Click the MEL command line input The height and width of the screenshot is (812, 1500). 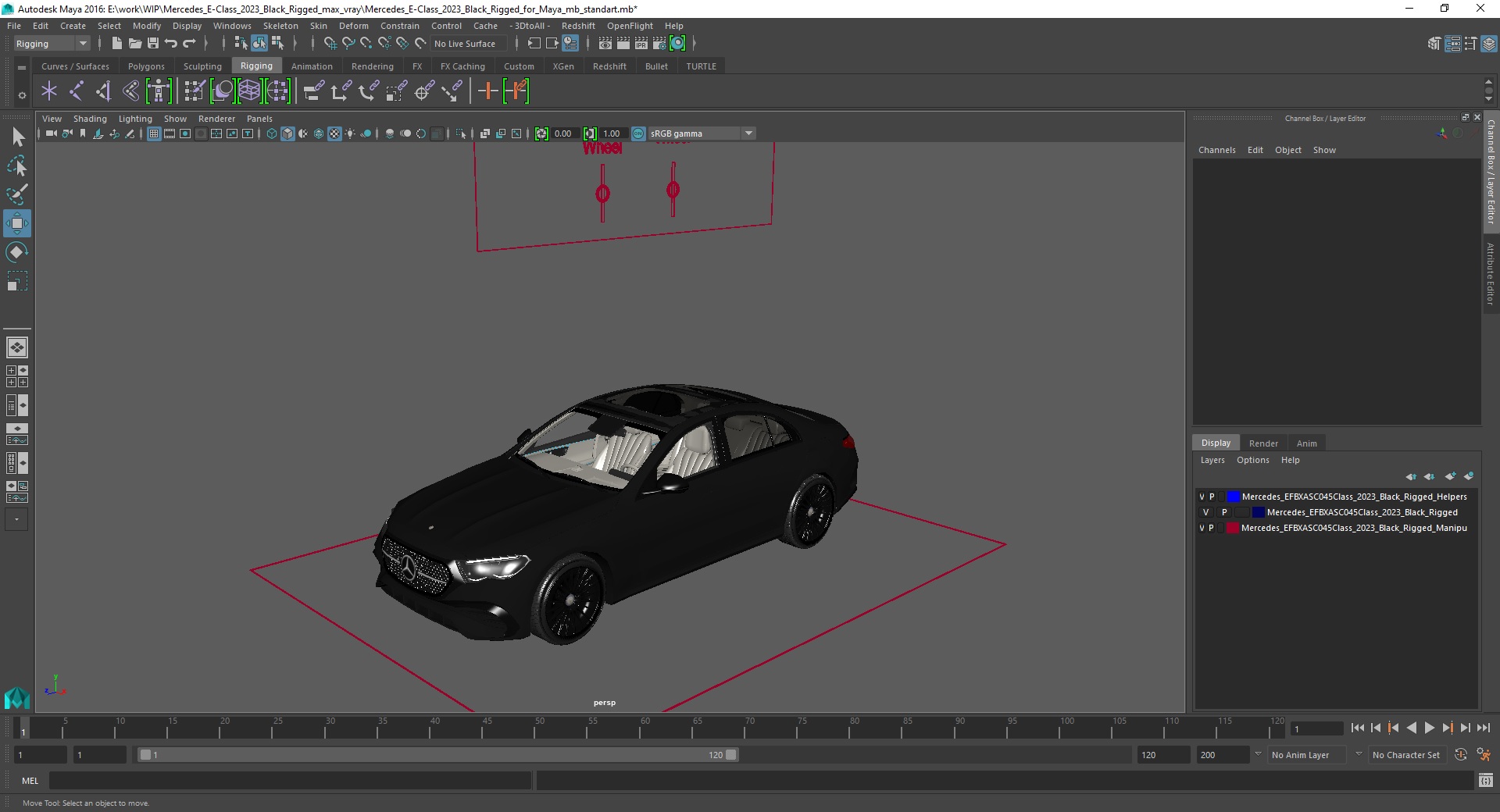click(x=290, y=780)
